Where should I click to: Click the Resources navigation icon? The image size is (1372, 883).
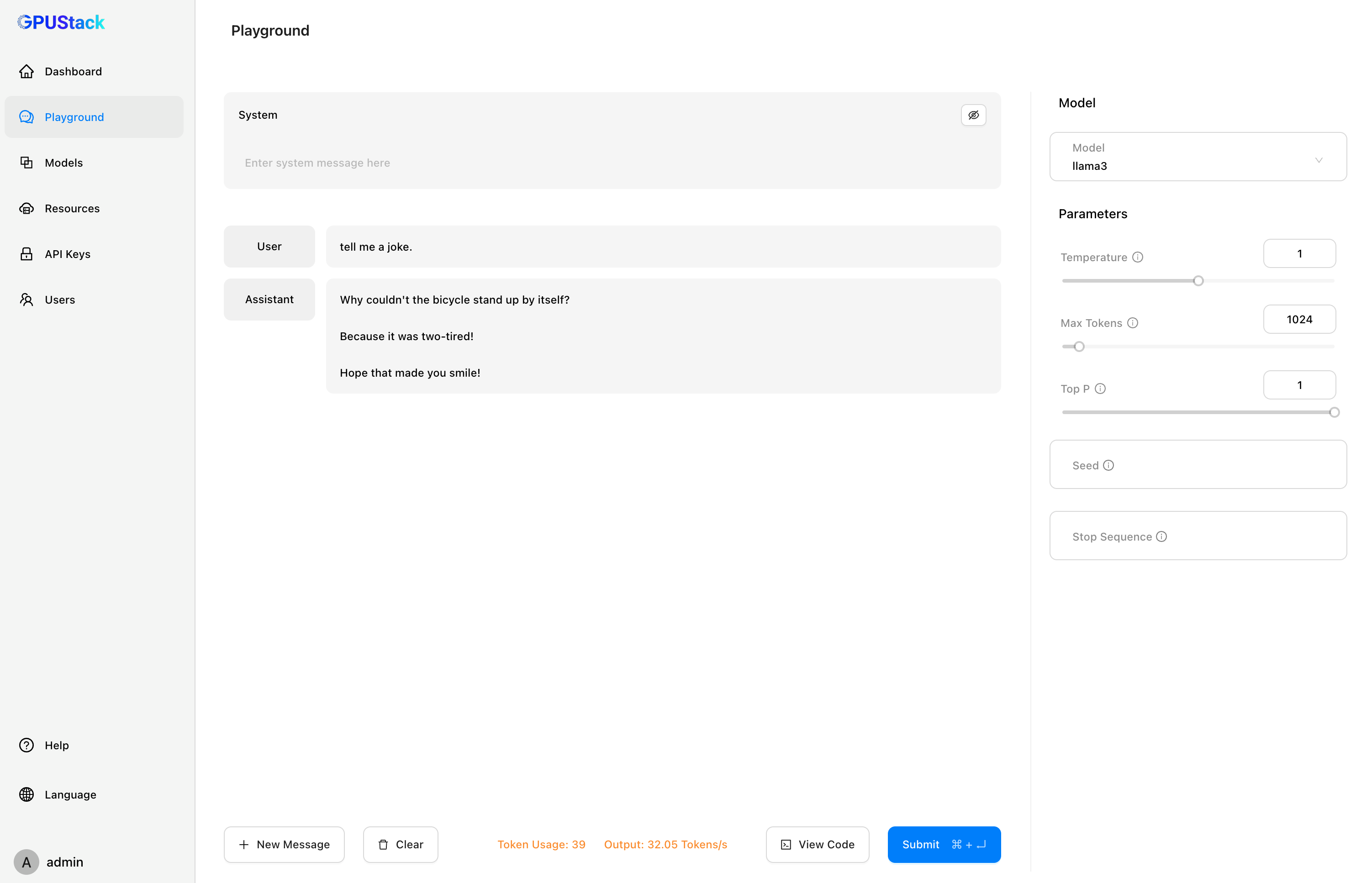27,208
